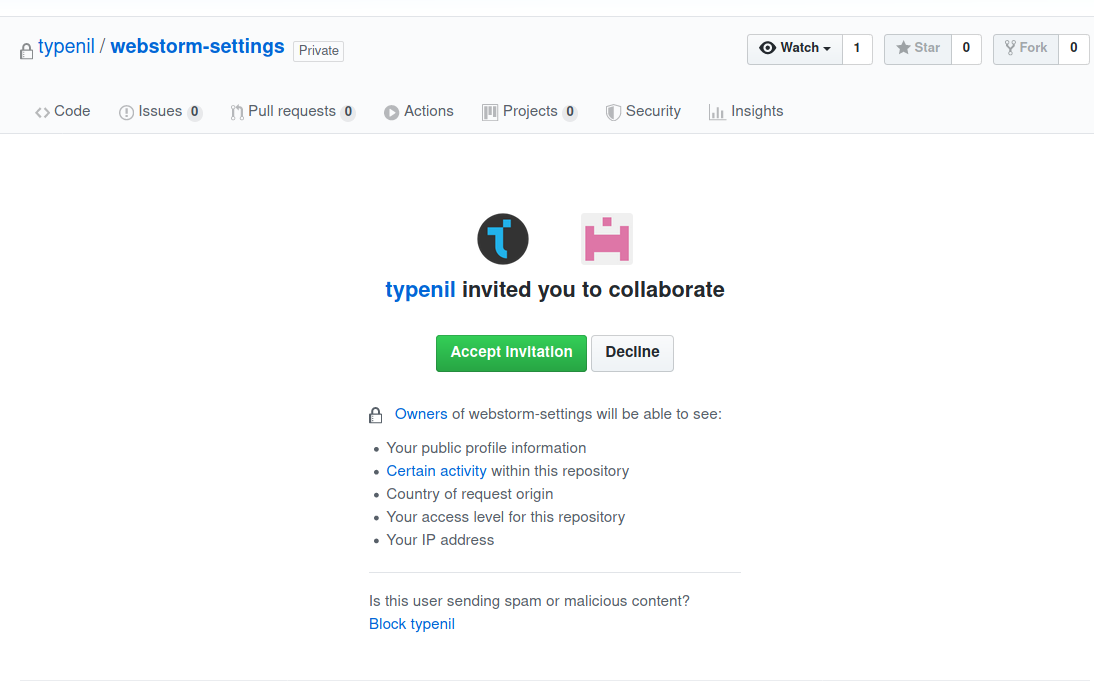Click the star icon in Star button
This screenshot has height=693, width=1094.
point(904,48)
